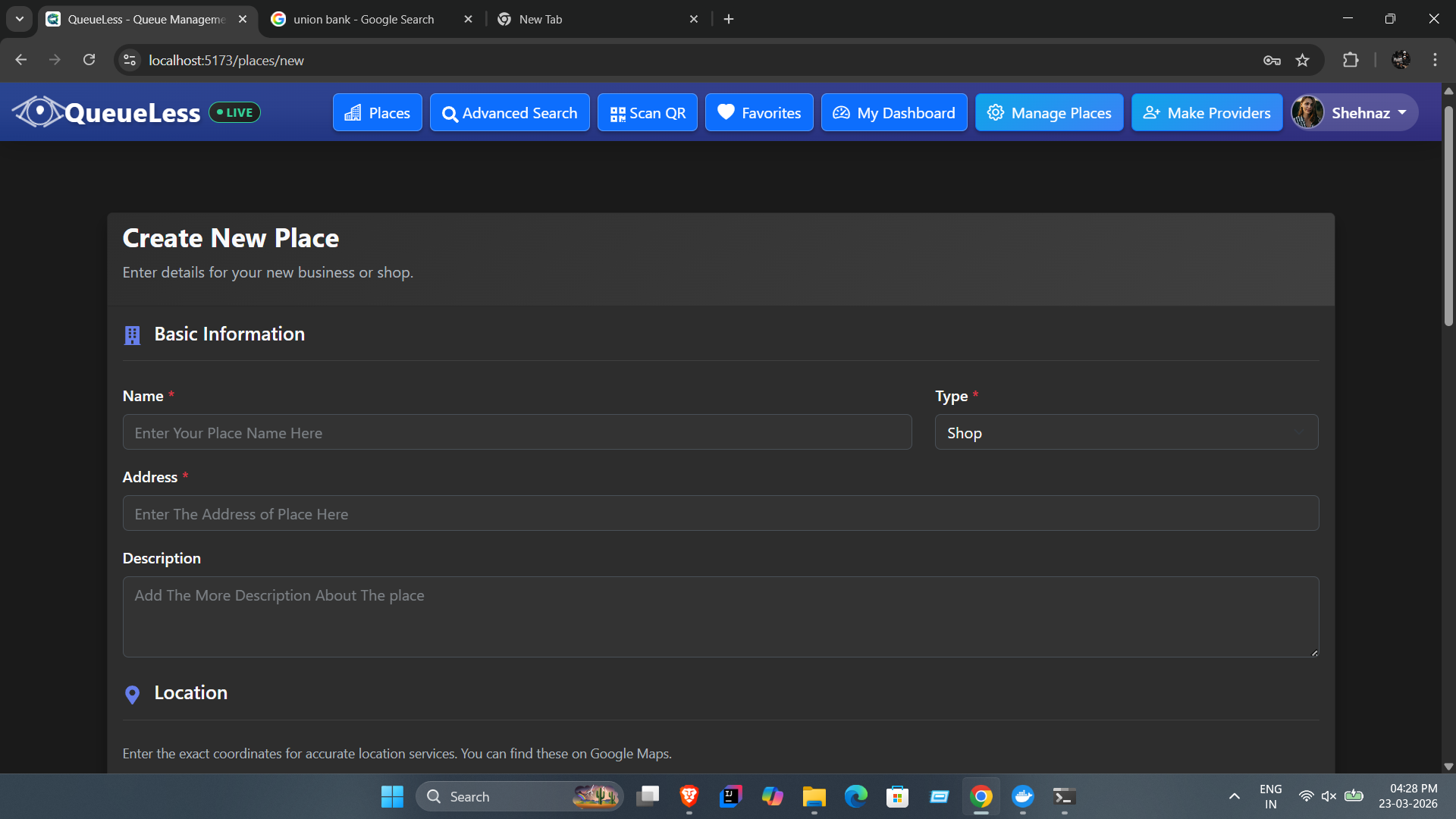Open the clock and date panel
The image size is (1456, 819).
(1408, 796)
